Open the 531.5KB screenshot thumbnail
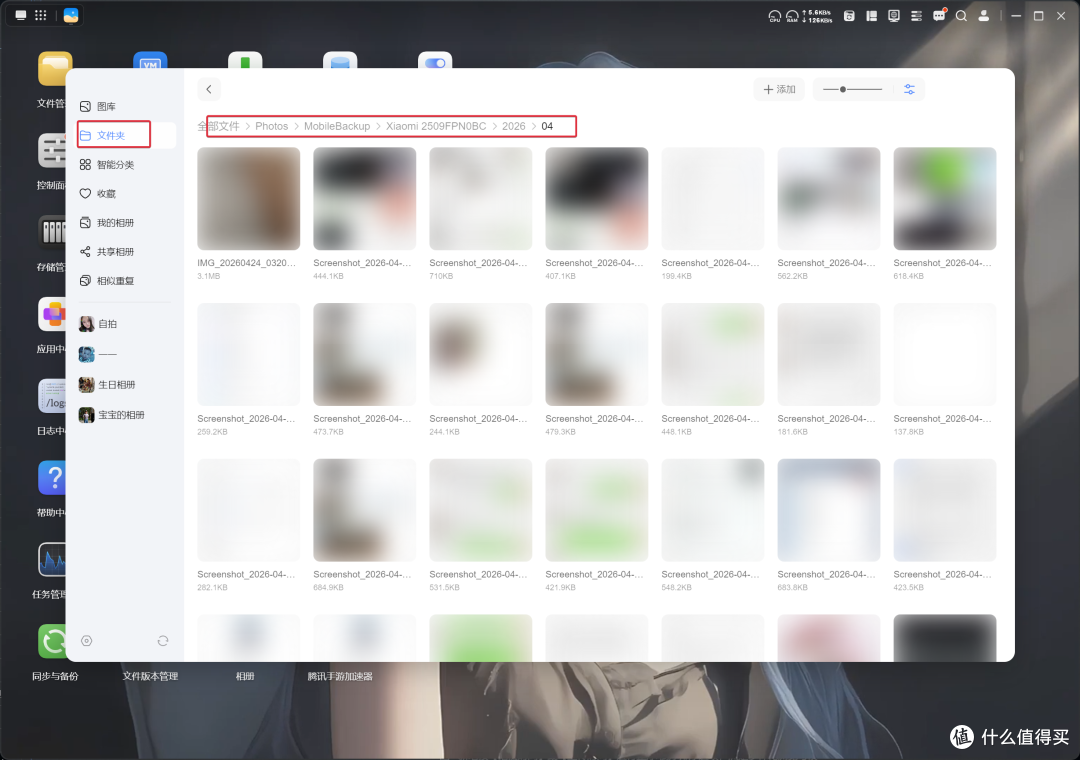The image size is (1080, 760). click(481, 510)
